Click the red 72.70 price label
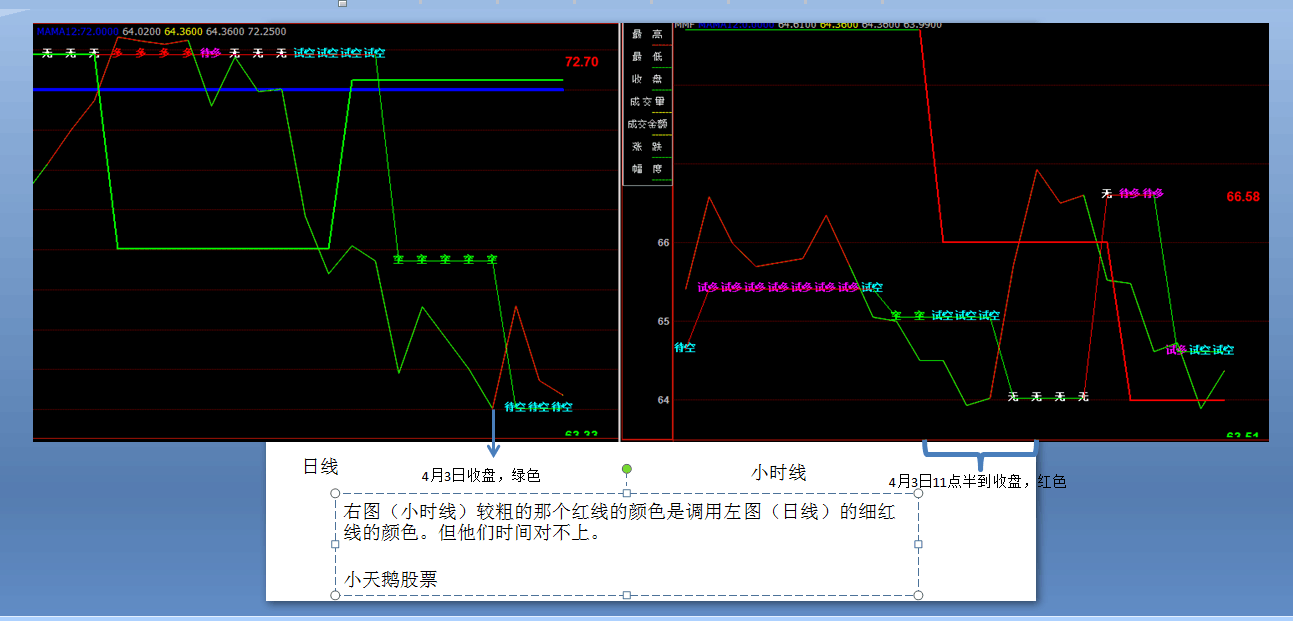Viewport: 1293px width, 621px height. [x=580, y=61]
